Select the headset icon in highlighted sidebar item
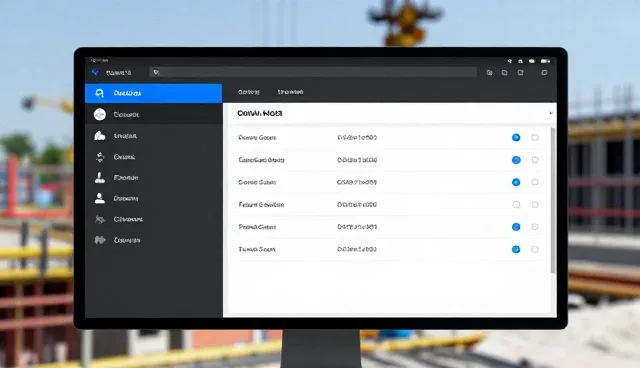 99,93
